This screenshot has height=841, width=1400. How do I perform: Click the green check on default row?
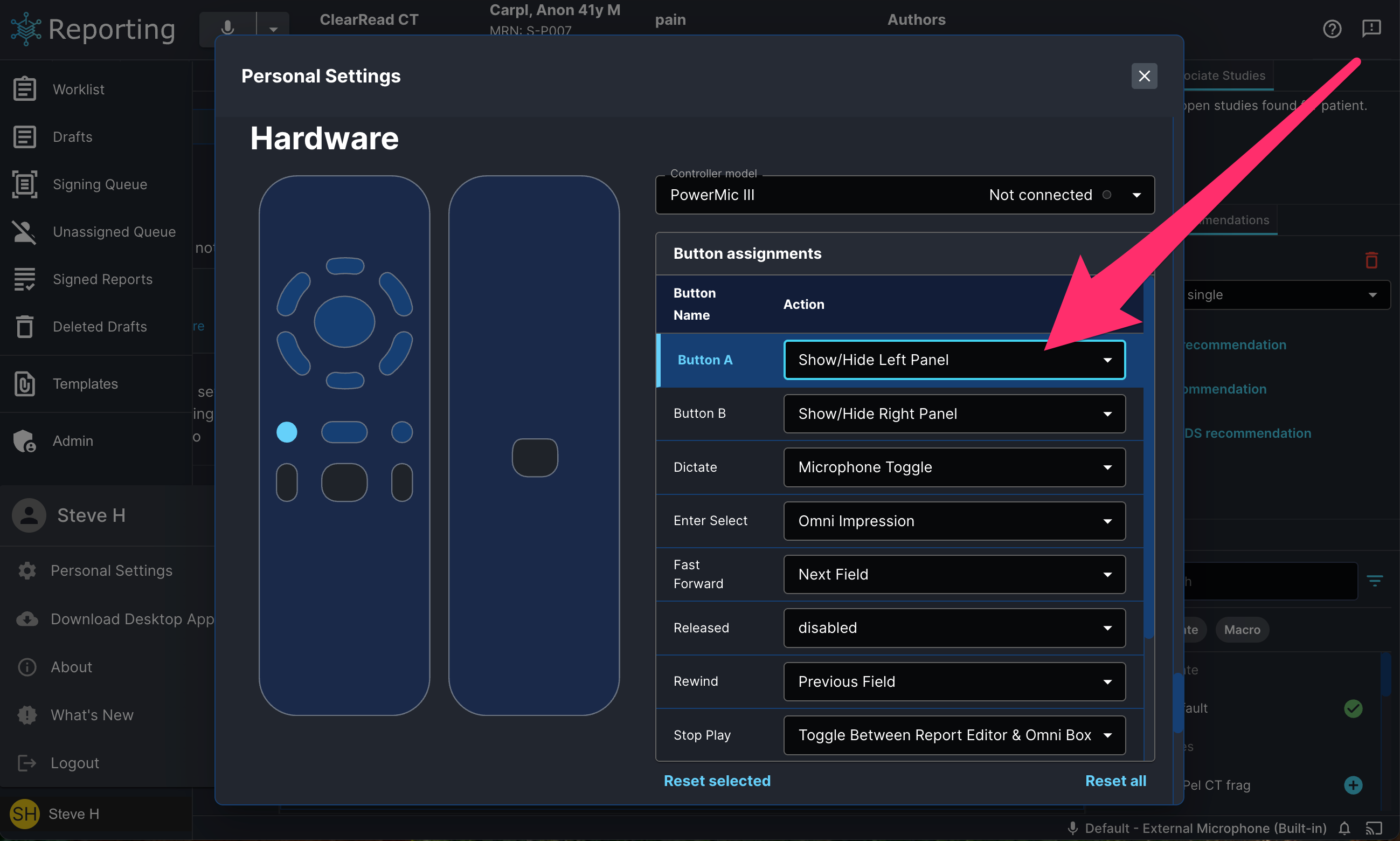[1353, 708]
